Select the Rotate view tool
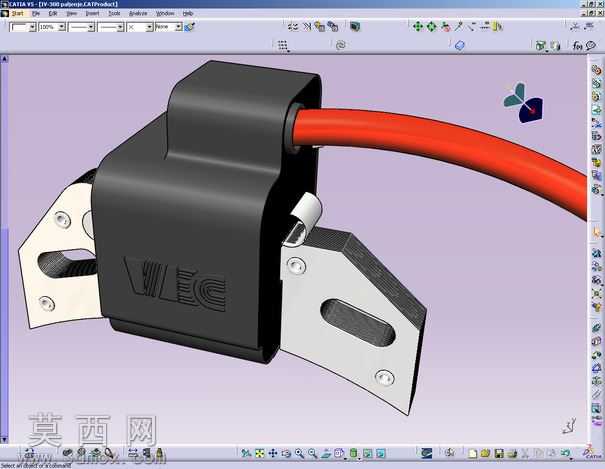Viewport: 605px width, 469px height. click(286, 454)
